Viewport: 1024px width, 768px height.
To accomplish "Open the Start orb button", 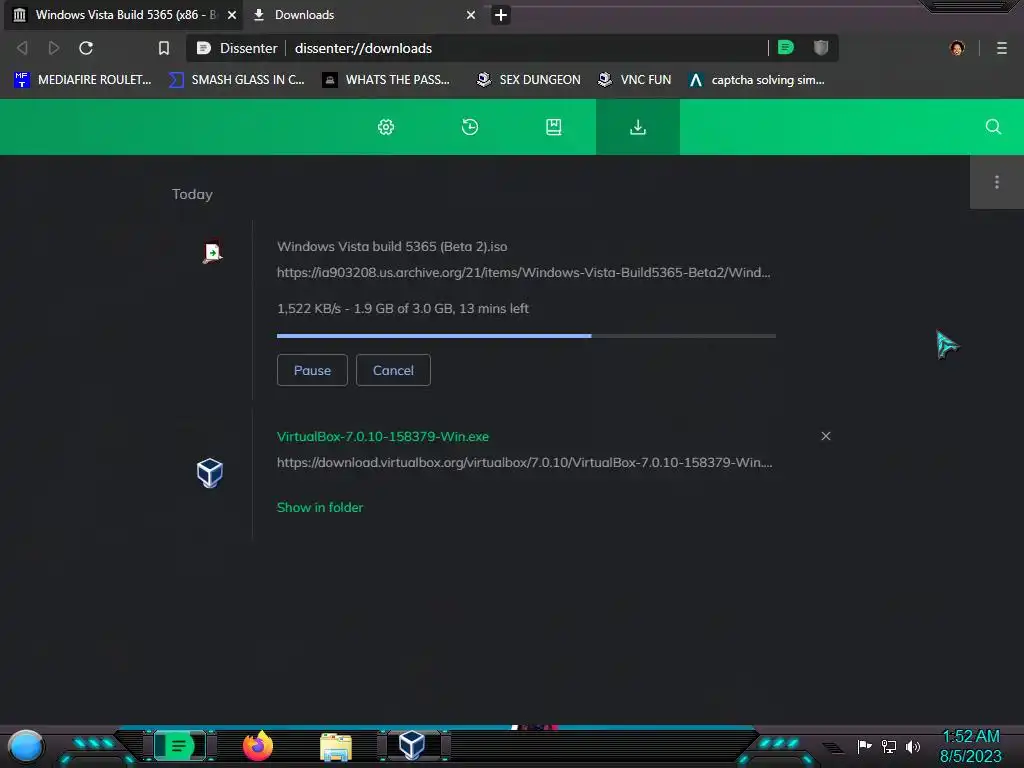I will tap(26, 746).
